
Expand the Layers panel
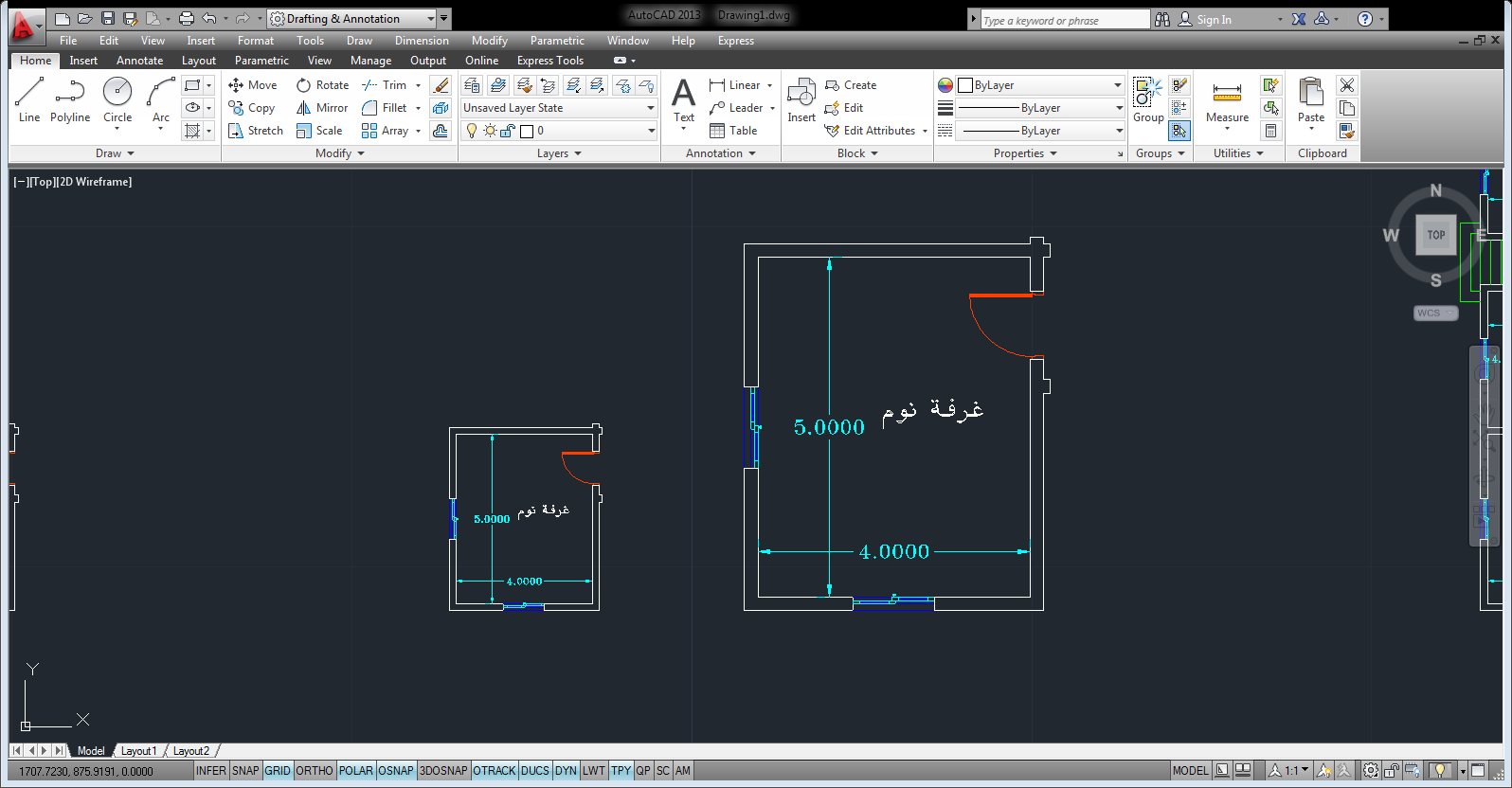[x=559, y=153]
